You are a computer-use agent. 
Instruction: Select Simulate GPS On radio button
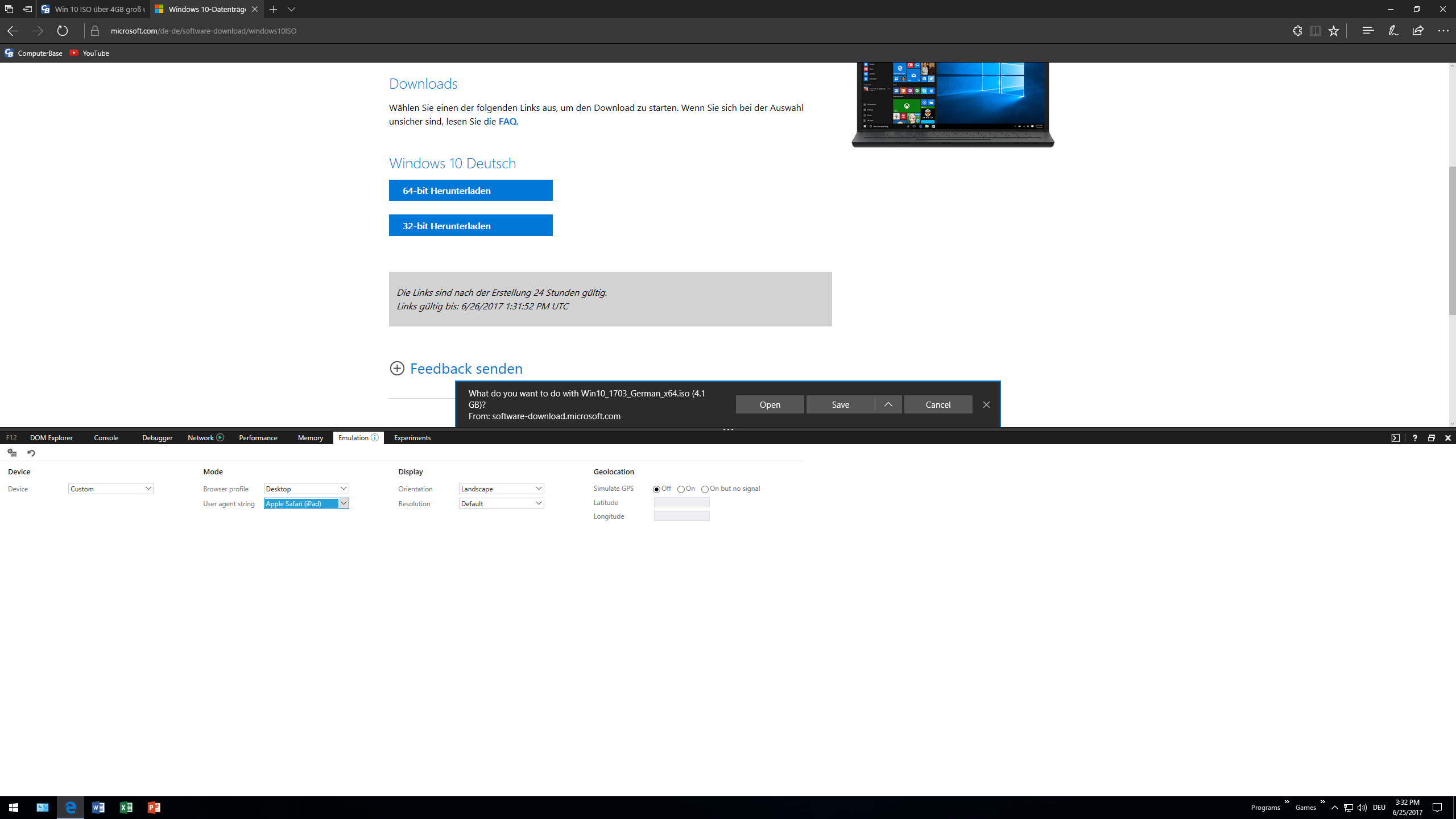tap(681, 489)
